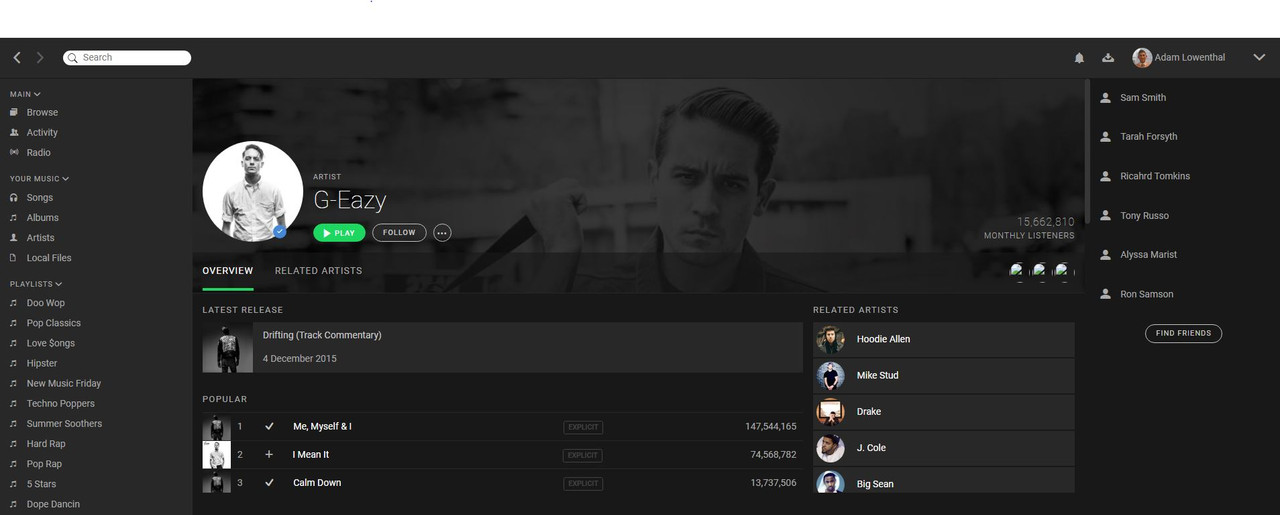The width and height of the screenshot is (1280, 515).
Task: Play G-Eazy with green PLAY button
Action: point(339,233)
